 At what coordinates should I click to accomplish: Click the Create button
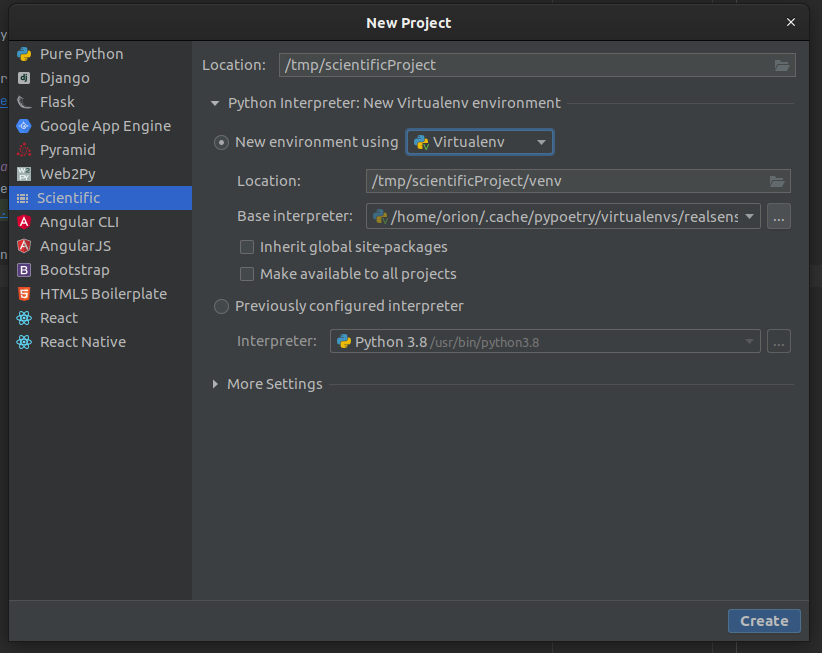pyautogui.click(x=764, y=621)
